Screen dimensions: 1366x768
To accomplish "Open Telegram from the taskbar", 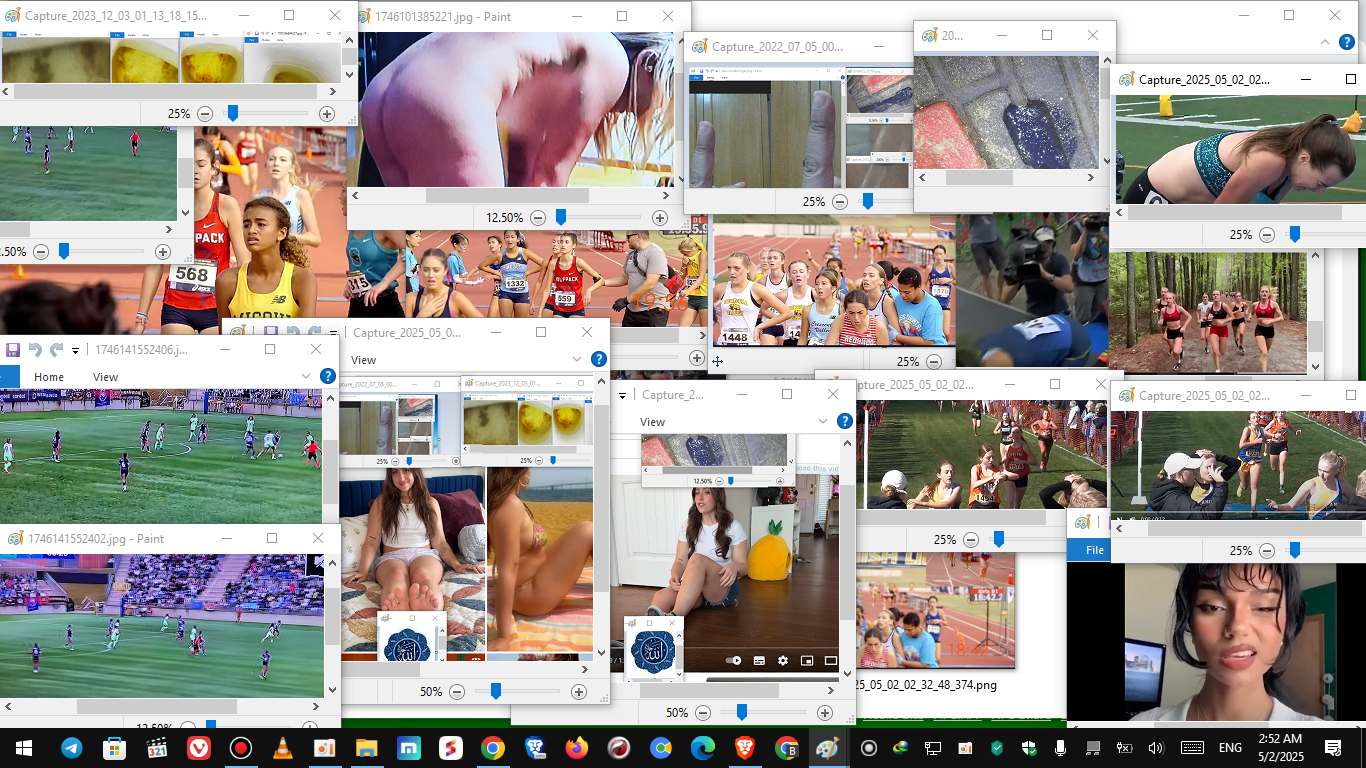I will coord(72,748).
